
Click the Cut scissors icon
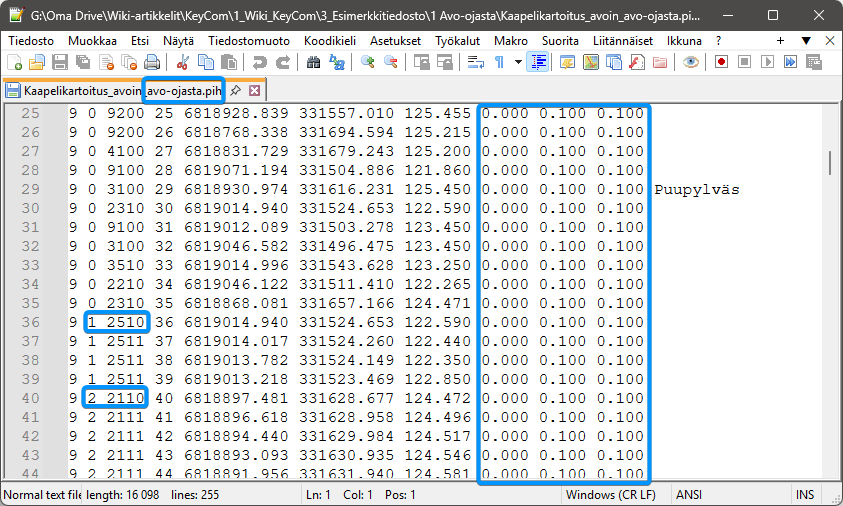pos(183,62)
